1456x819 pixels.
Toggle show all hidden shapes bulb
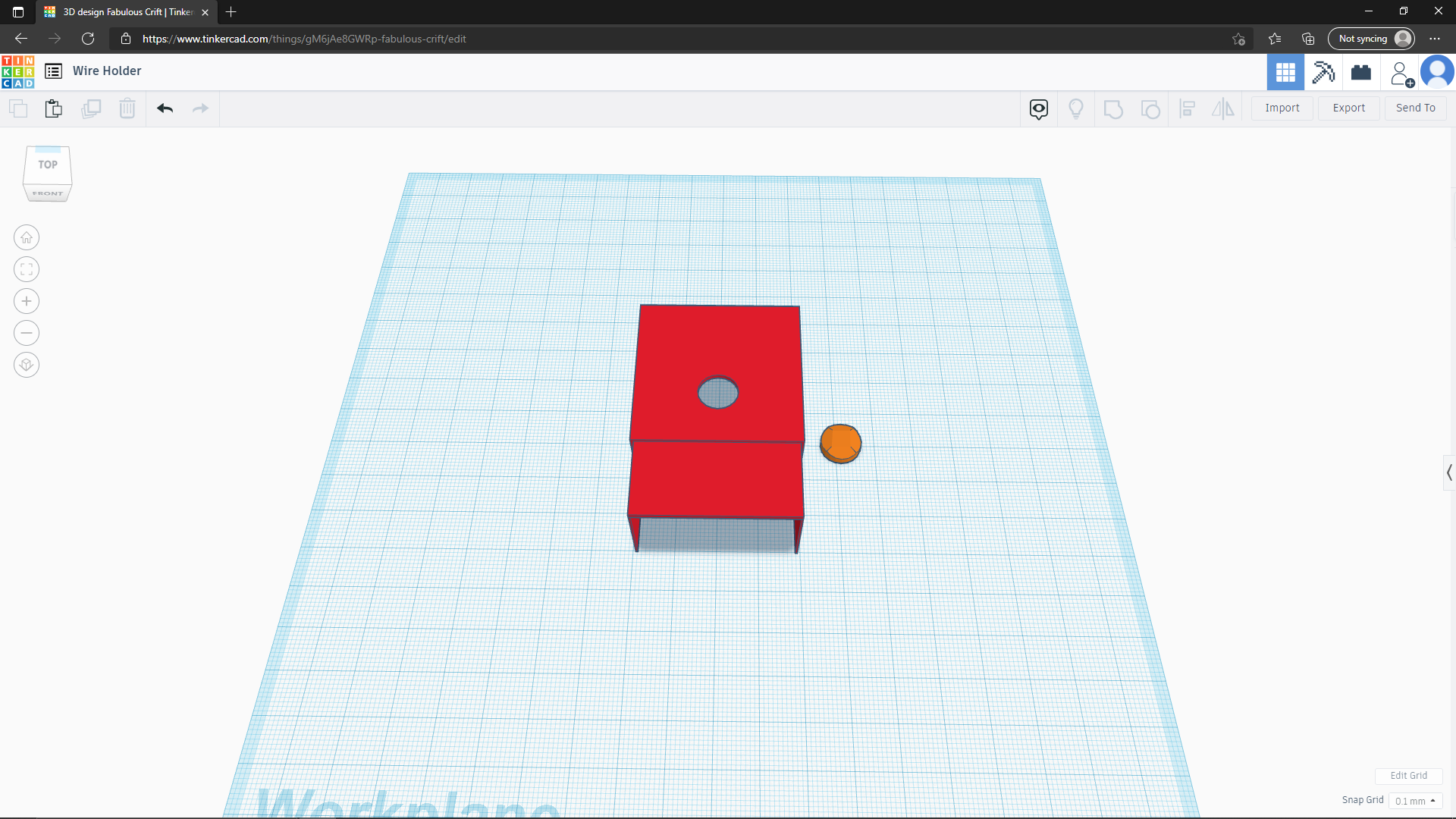[x=1075, y=108]
